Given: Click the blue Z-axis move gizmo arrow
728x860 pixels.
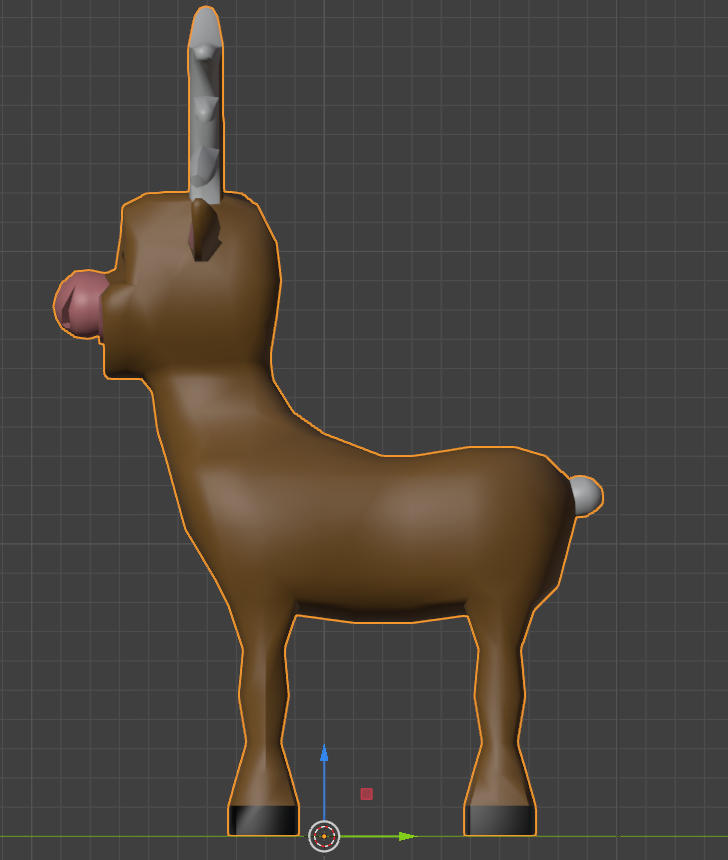Looking at the screenshot, I should click(324, 754).
